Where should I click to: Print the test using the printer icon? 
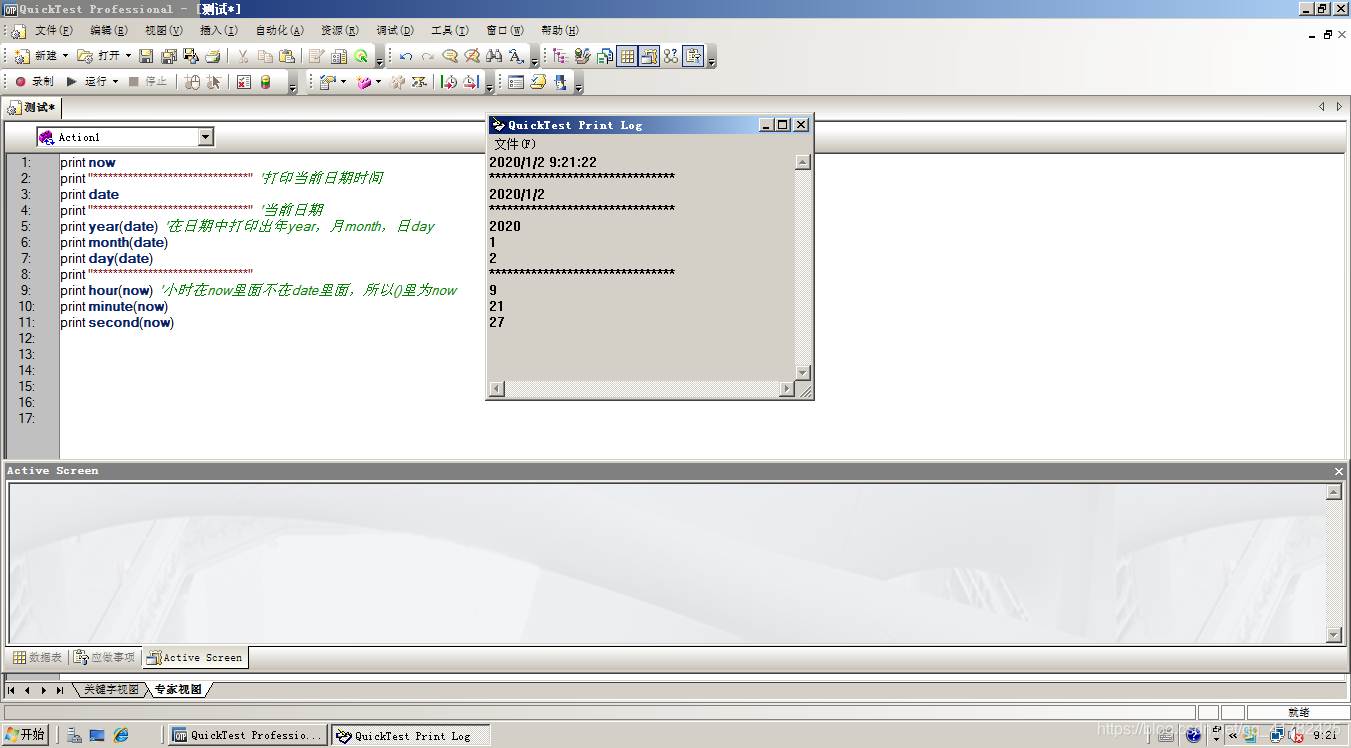[x=212, y=56]
